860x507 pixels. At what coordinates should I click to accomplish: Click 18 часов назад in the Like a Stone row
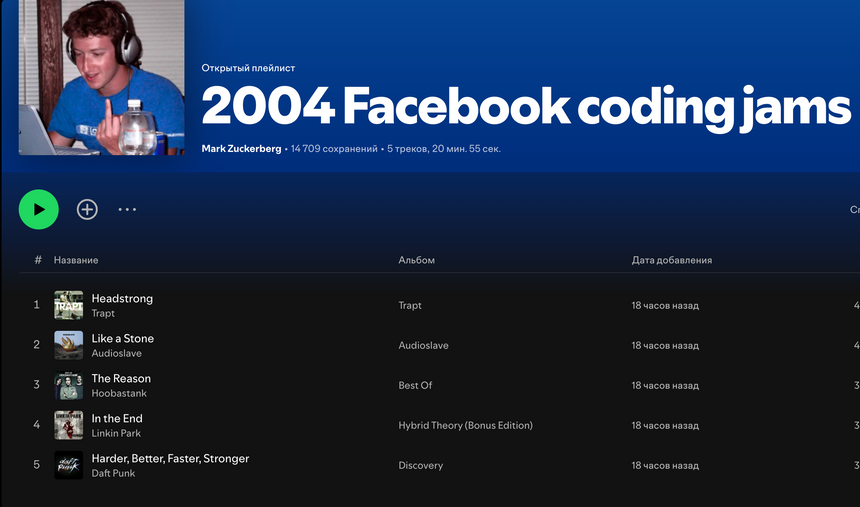point(665,346)
